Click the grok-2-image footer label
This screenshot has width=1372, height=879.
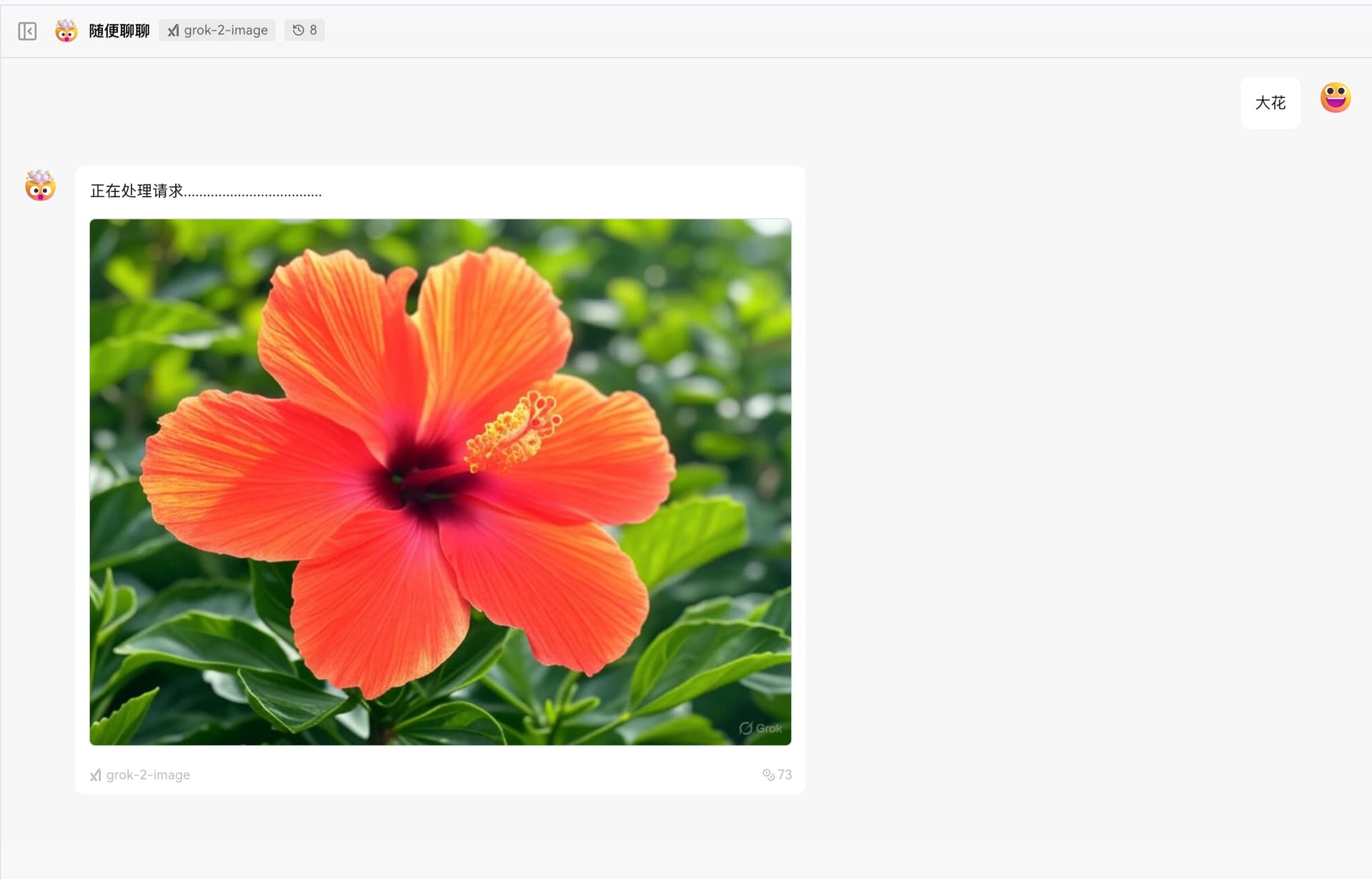click(x=140, y=775)
